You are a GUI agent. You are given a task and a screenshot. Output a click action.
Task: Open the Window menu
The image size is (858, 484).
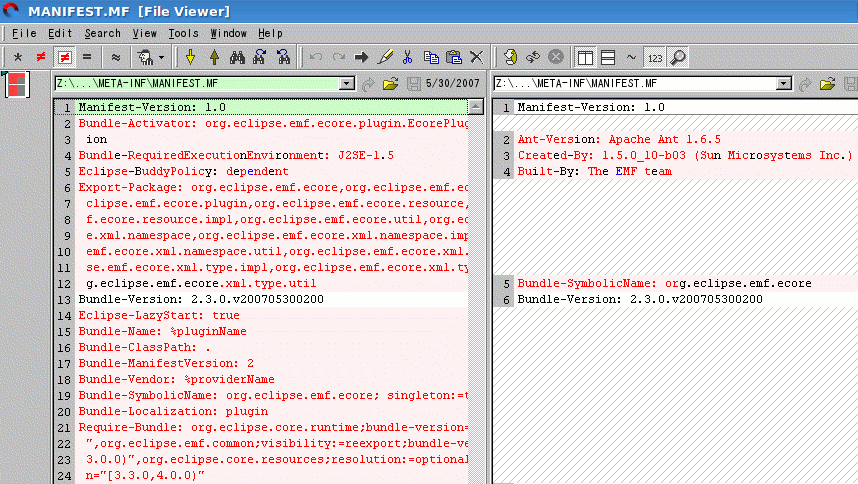click(228, 33)
